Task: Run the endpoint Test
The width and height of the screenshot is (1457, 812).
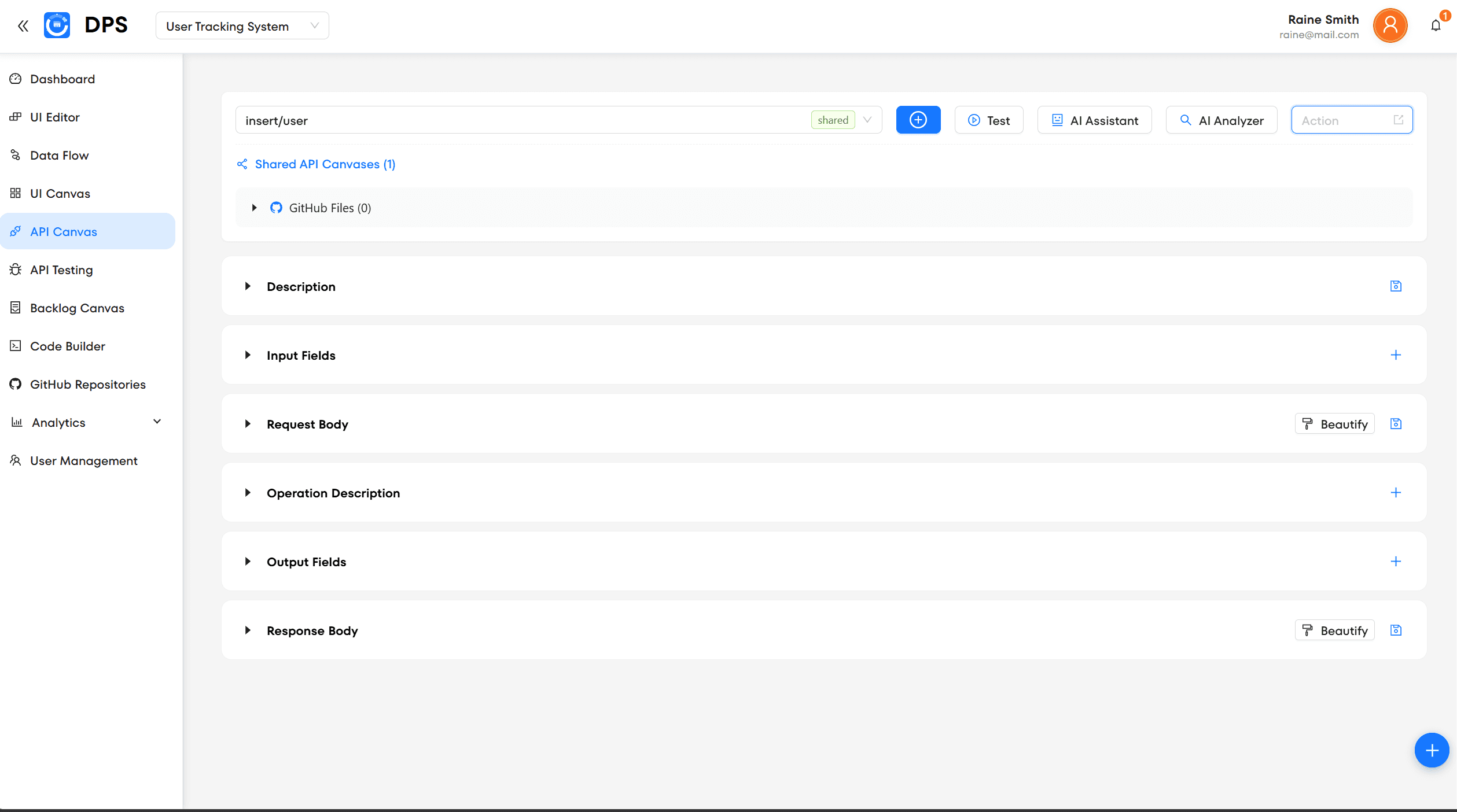Action: [989, 120]
